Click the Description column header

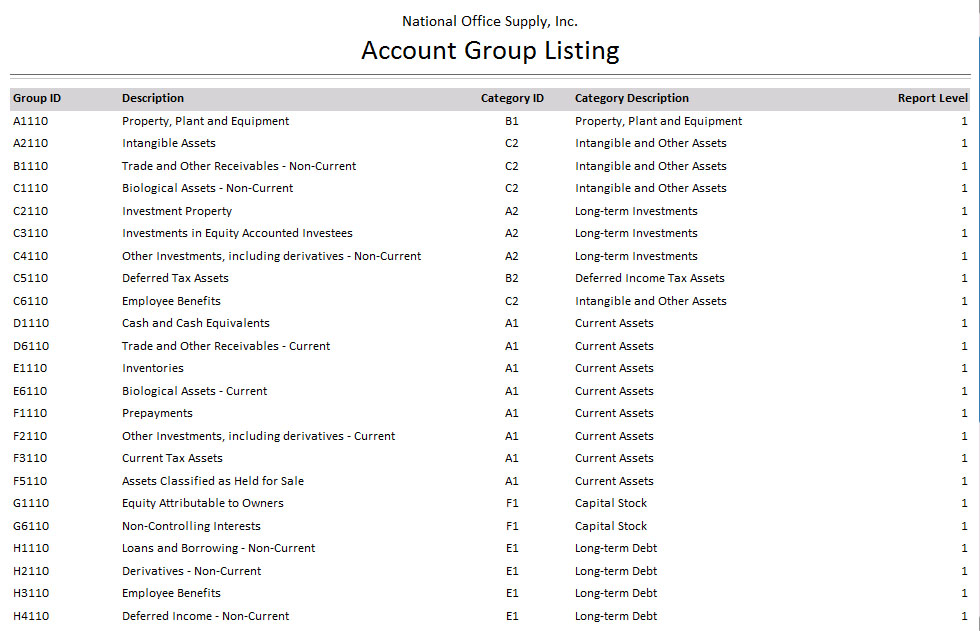tap(153, 98)
